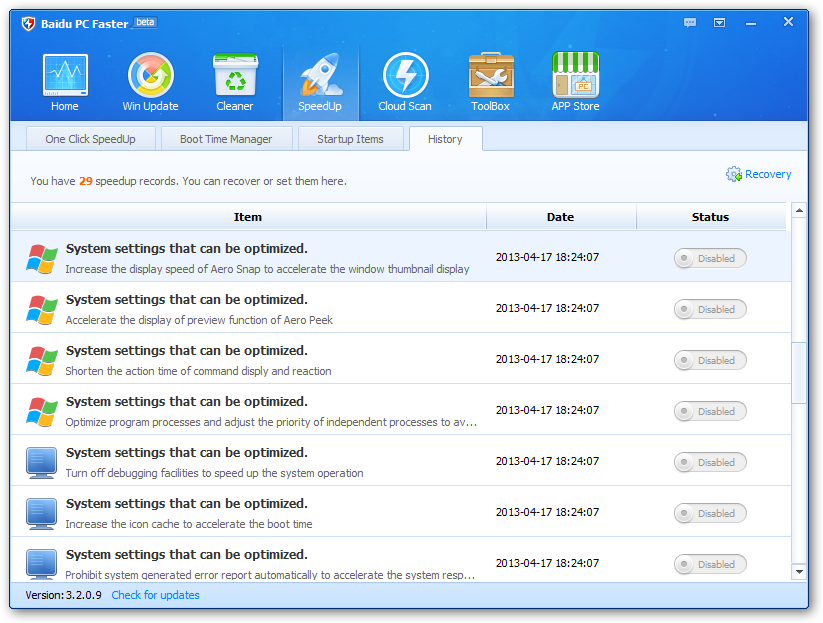Image resolution: width=823 pixels, height=623 pixels.
Task: Click the date cell of Aero Snap row
Action: (547, 257)
